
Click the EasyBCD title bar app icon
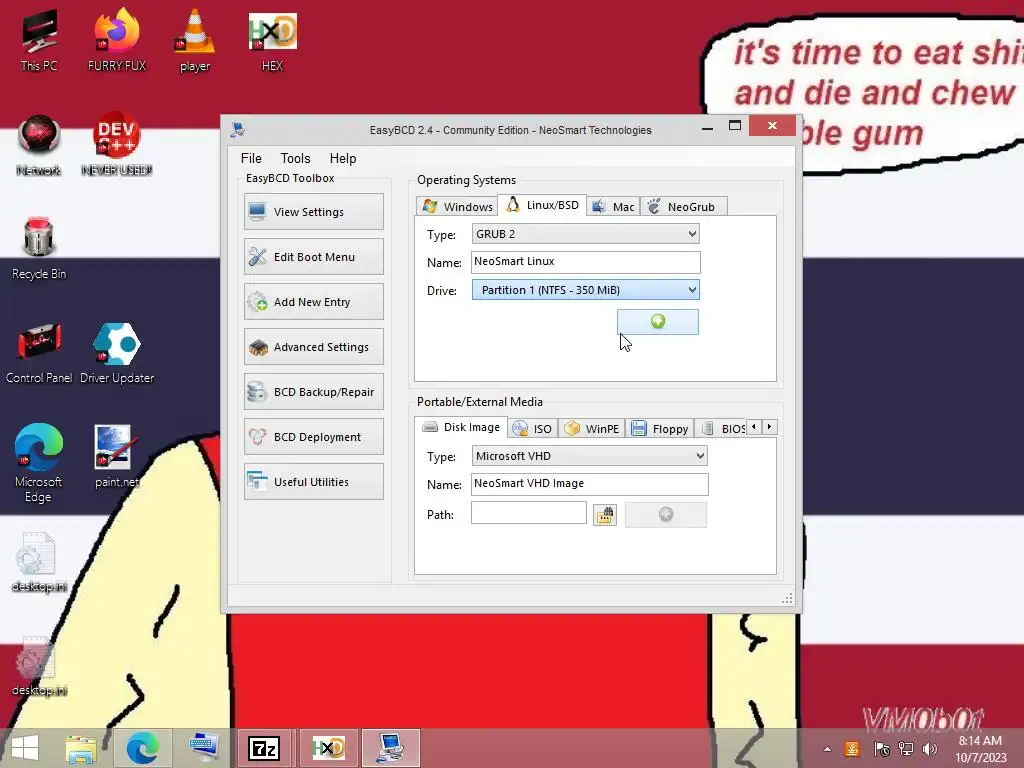238,129
